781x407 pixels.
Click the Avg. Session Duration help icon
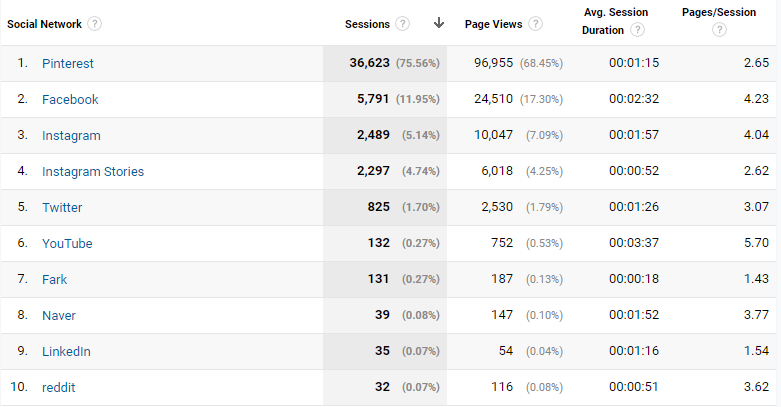pyautogui.click(x=637, y=30)
